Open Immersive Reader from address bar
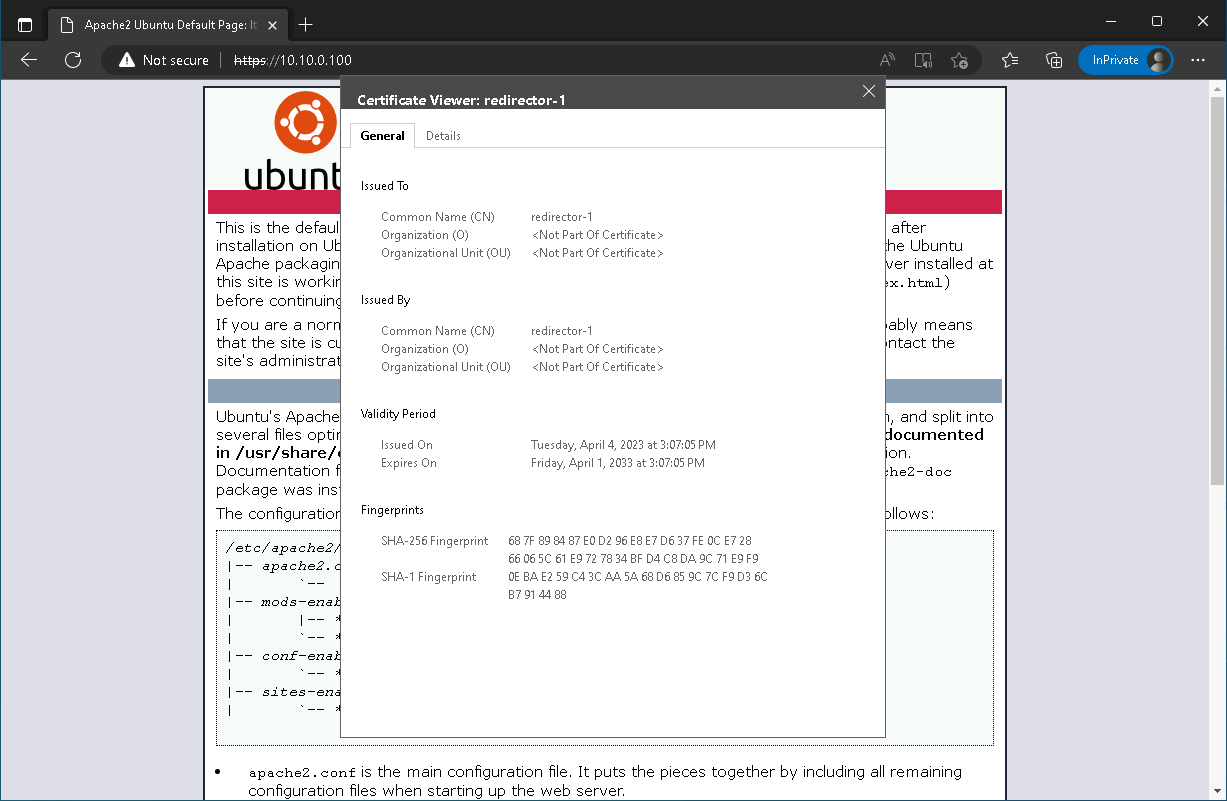1227x801 pixels. (923, 60)
